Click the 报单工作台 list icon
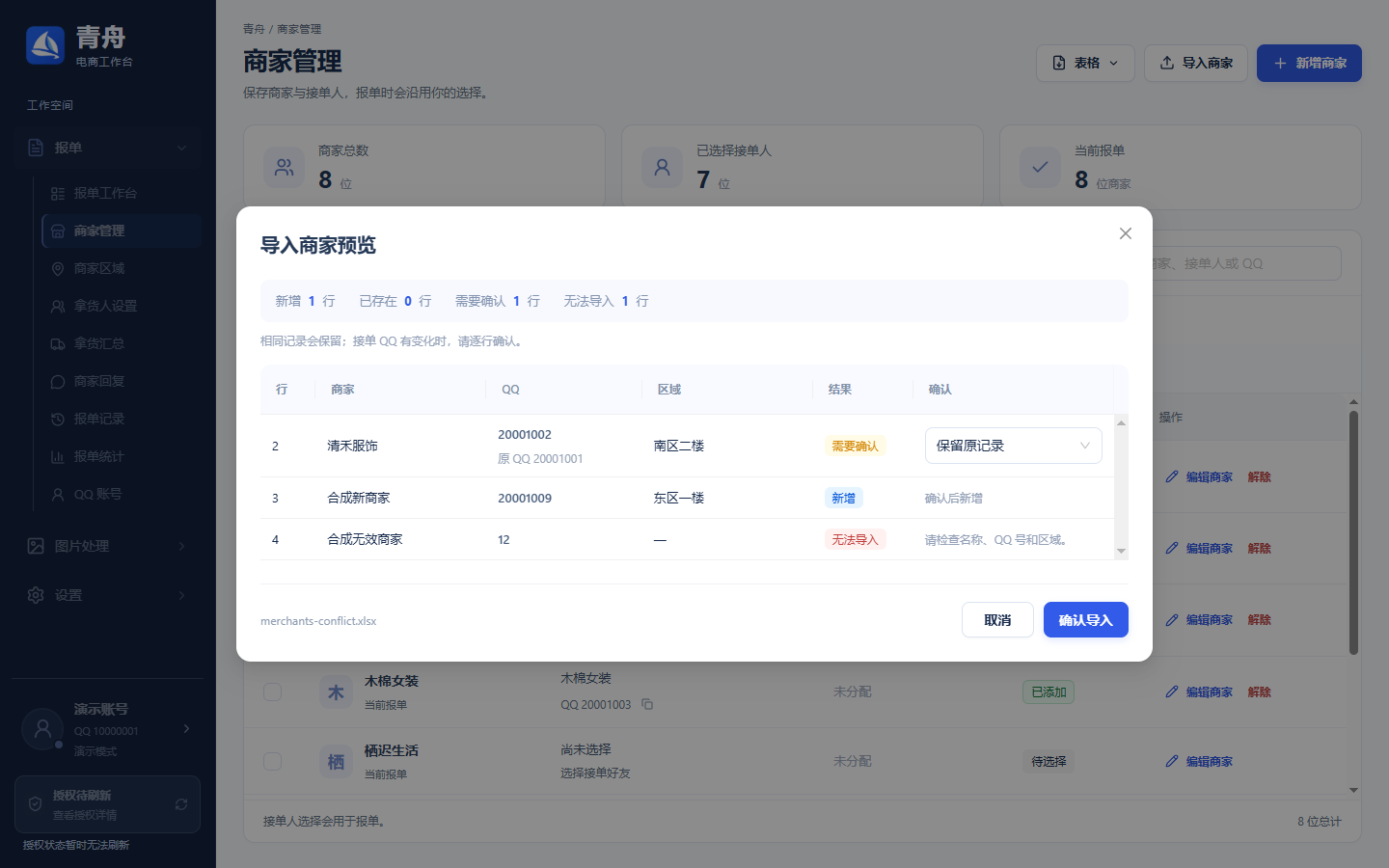The height and width of the screenshot is (868, 1389). [58, 194]
